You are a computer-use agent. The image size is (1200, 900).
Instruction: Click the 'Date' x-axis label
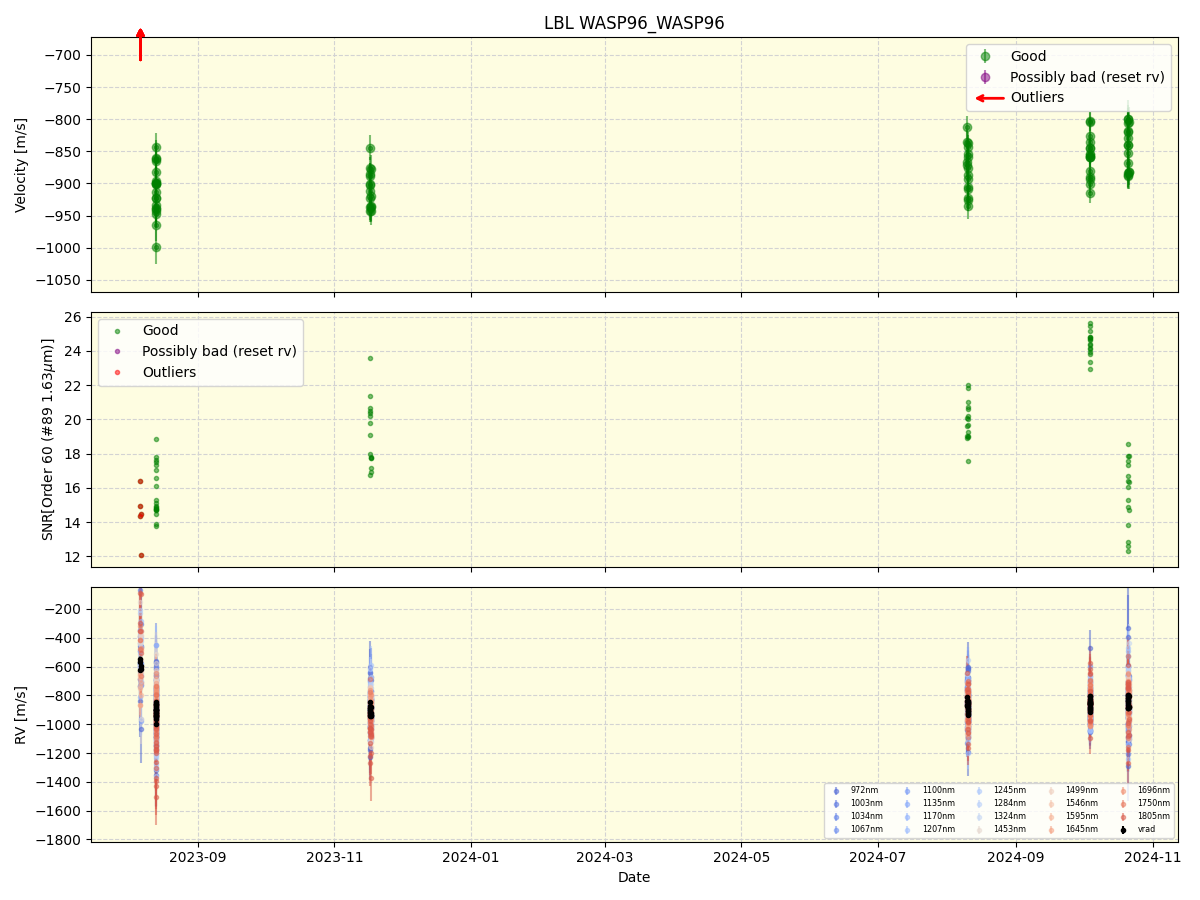point(634,877)
